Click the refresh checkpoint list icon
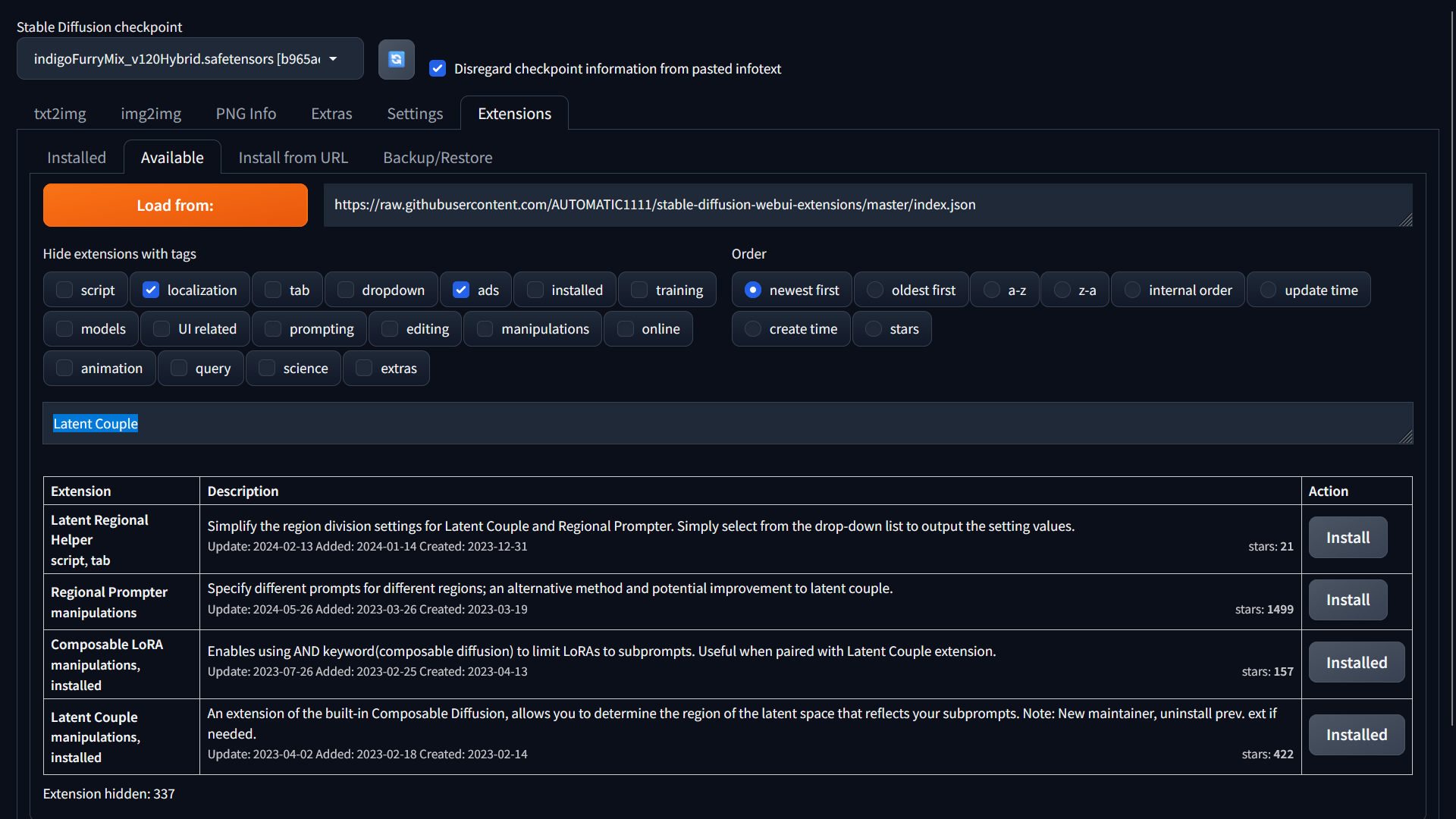1456x819 pixels. (x=396, y=59)
